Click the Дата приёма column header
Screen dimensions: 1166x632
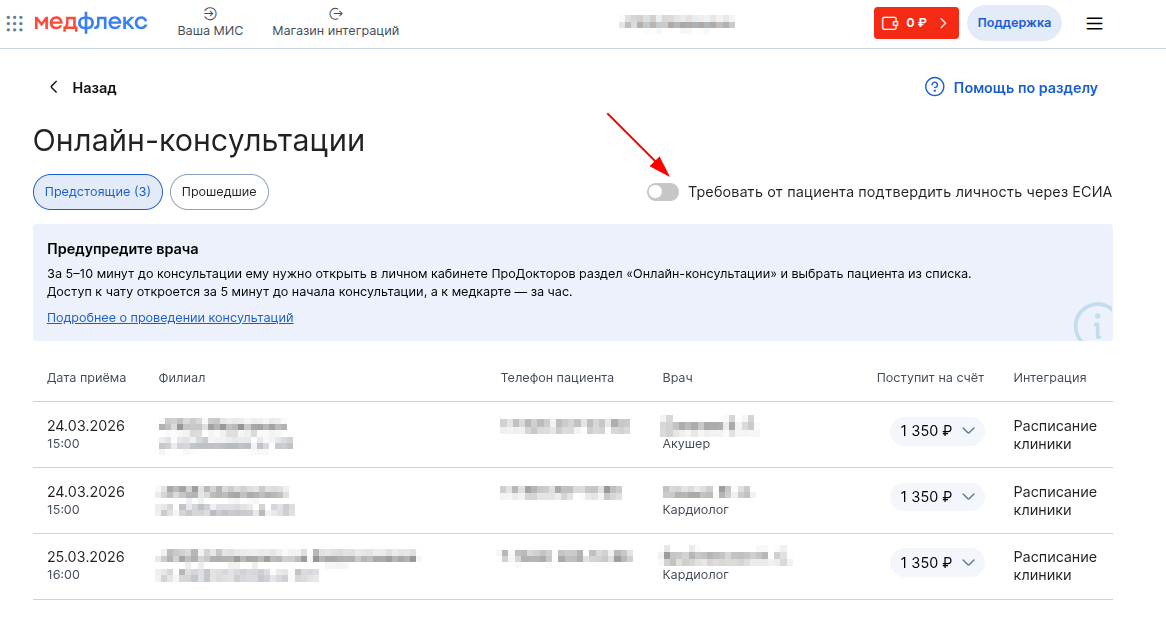click(87, 378)
